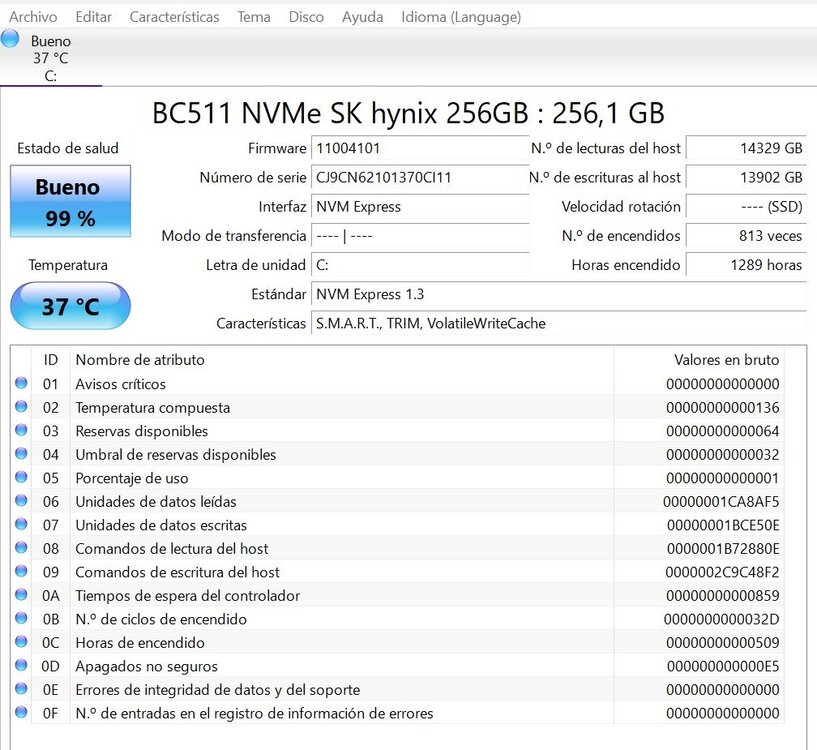Image resolution: width=817 pixels, height=750 pixels.
Task: Select the Unidades de datos escritas row text
Action: (x=161, y=525)
